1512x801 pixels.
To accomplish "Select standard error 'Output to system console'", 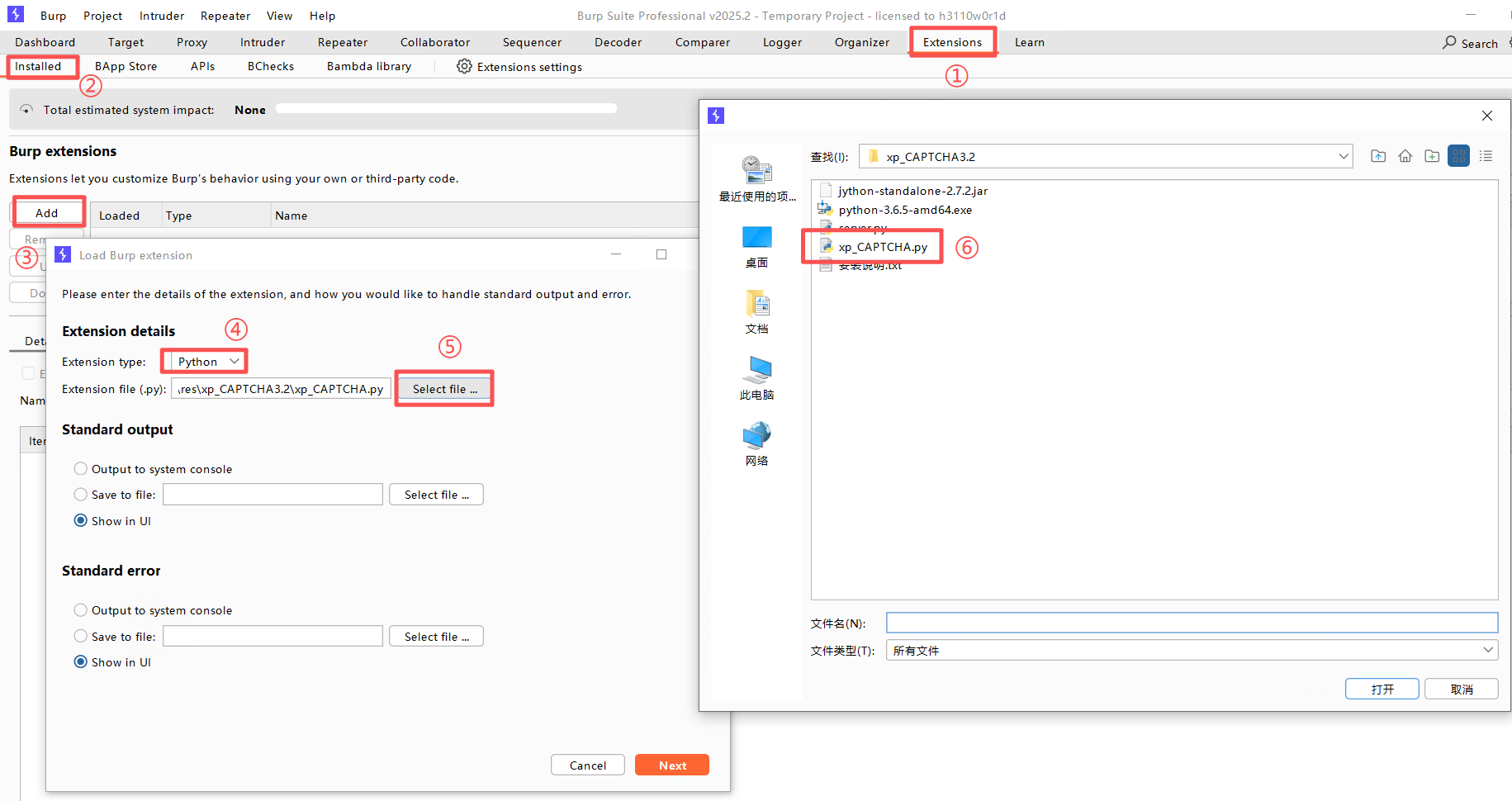I will point(80,610).
